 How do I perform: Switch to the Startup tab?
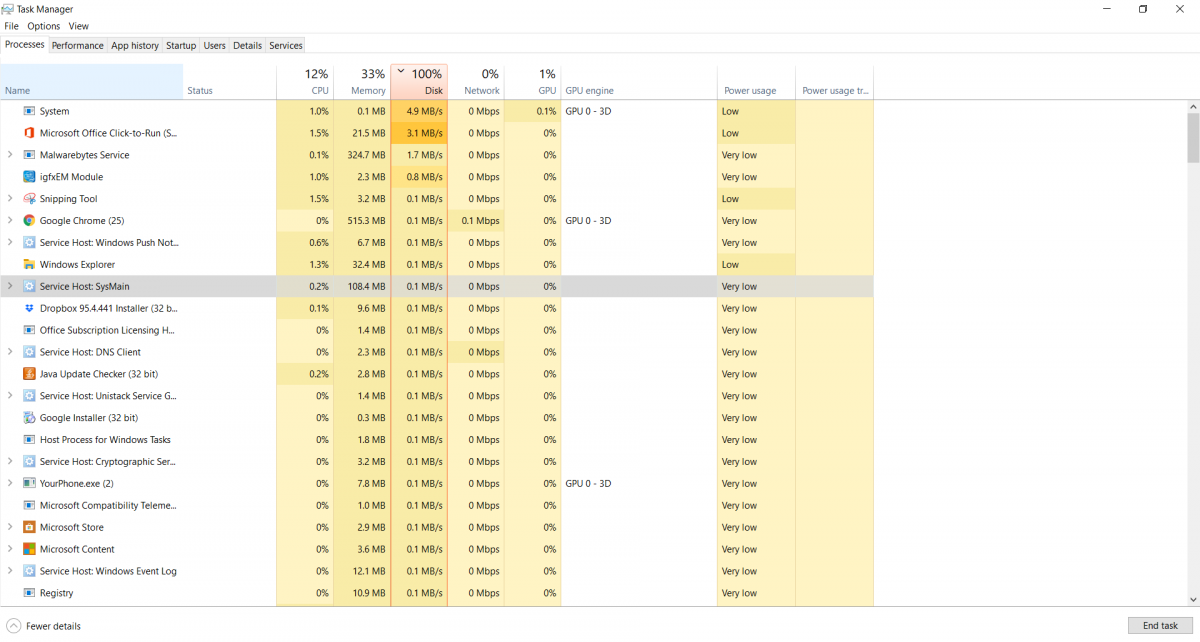(x=181, y=45)
